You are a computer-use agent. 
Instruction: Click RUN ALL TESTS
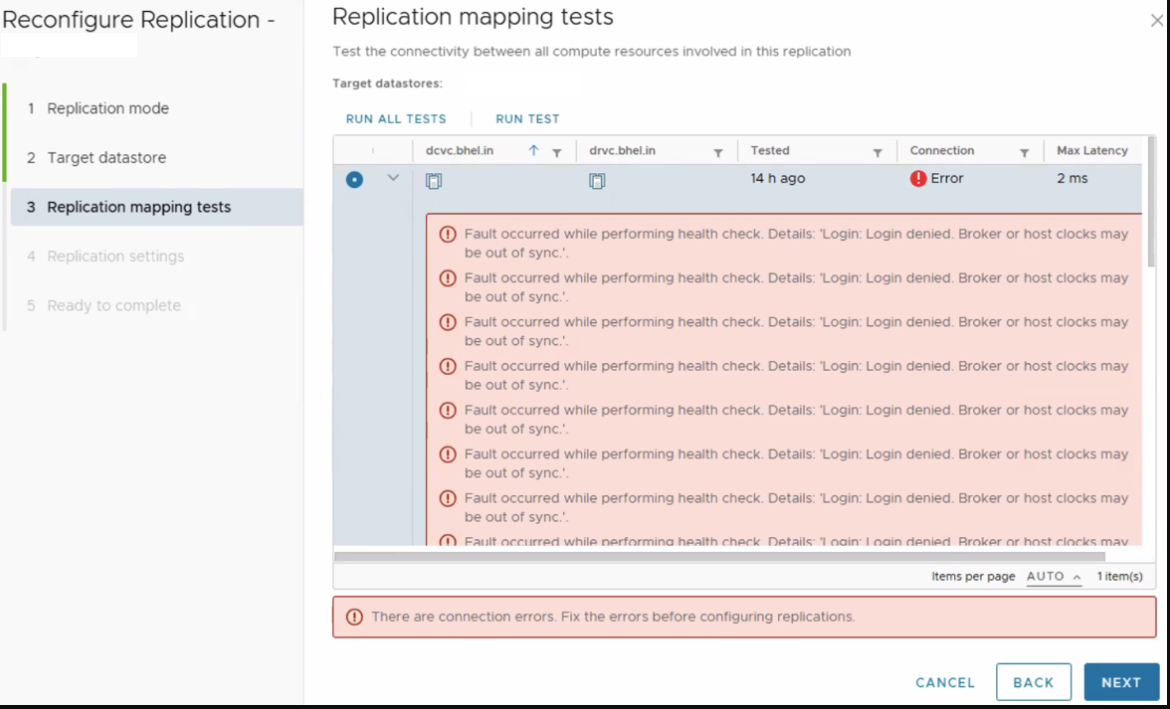[396, 119]
